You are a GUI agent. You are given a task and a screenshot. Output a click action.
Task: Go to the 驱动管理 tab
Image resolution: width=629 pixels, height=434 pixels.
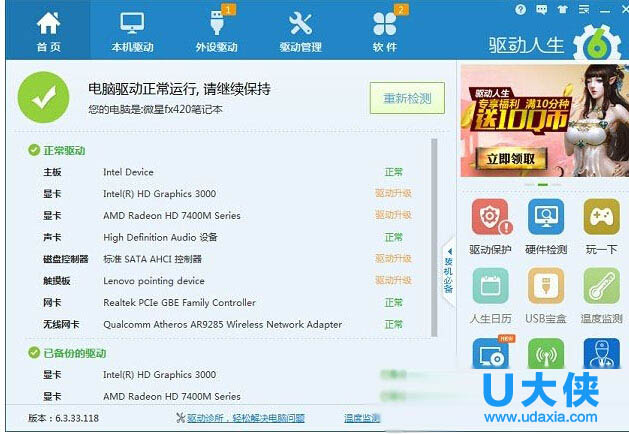click(300, 30)
